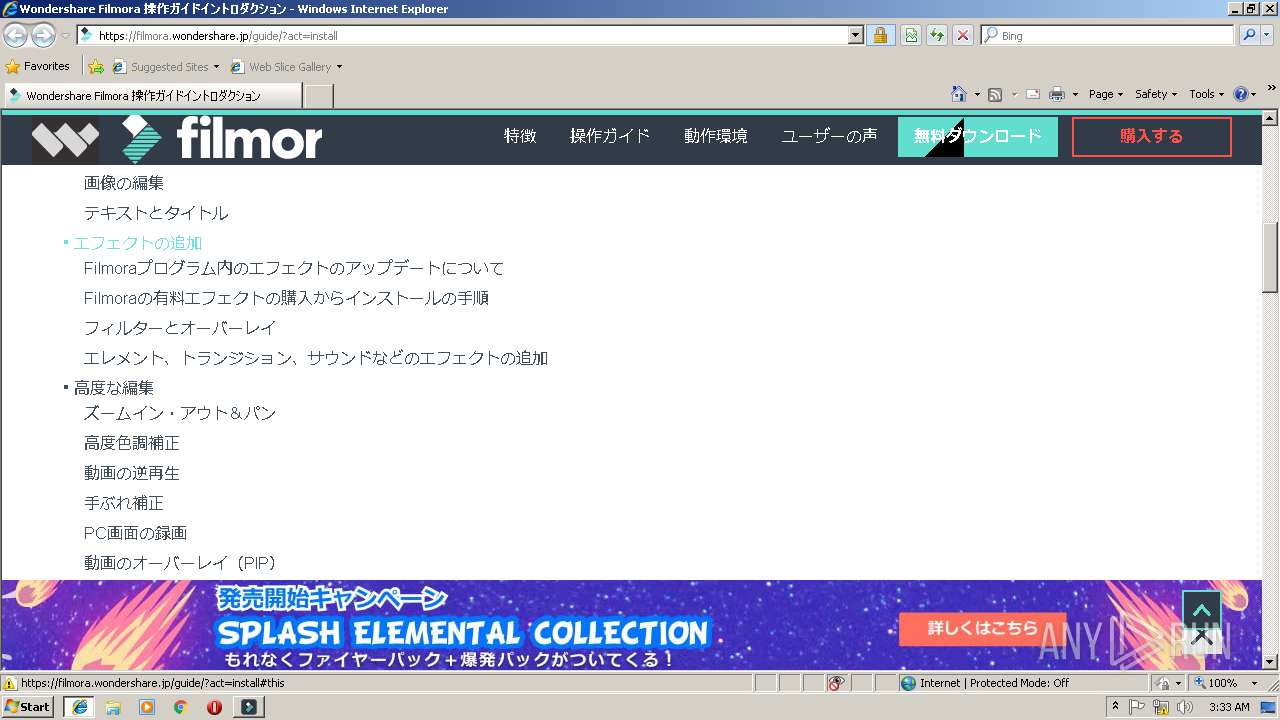1280x720 pixels.
Task: Show hidden tray icons arrow
Action: [1115, 707]
